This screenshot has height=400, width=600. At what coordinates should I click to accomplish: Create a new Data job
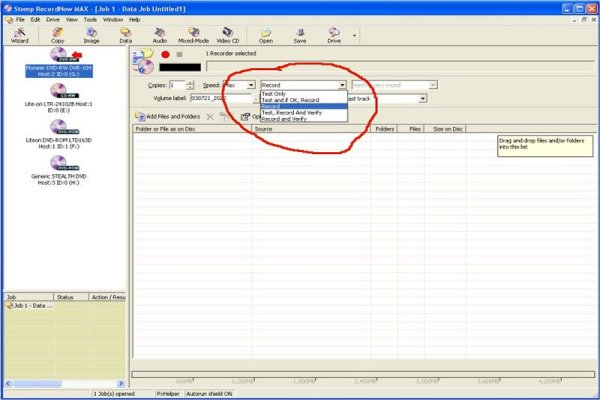[126, 36]
